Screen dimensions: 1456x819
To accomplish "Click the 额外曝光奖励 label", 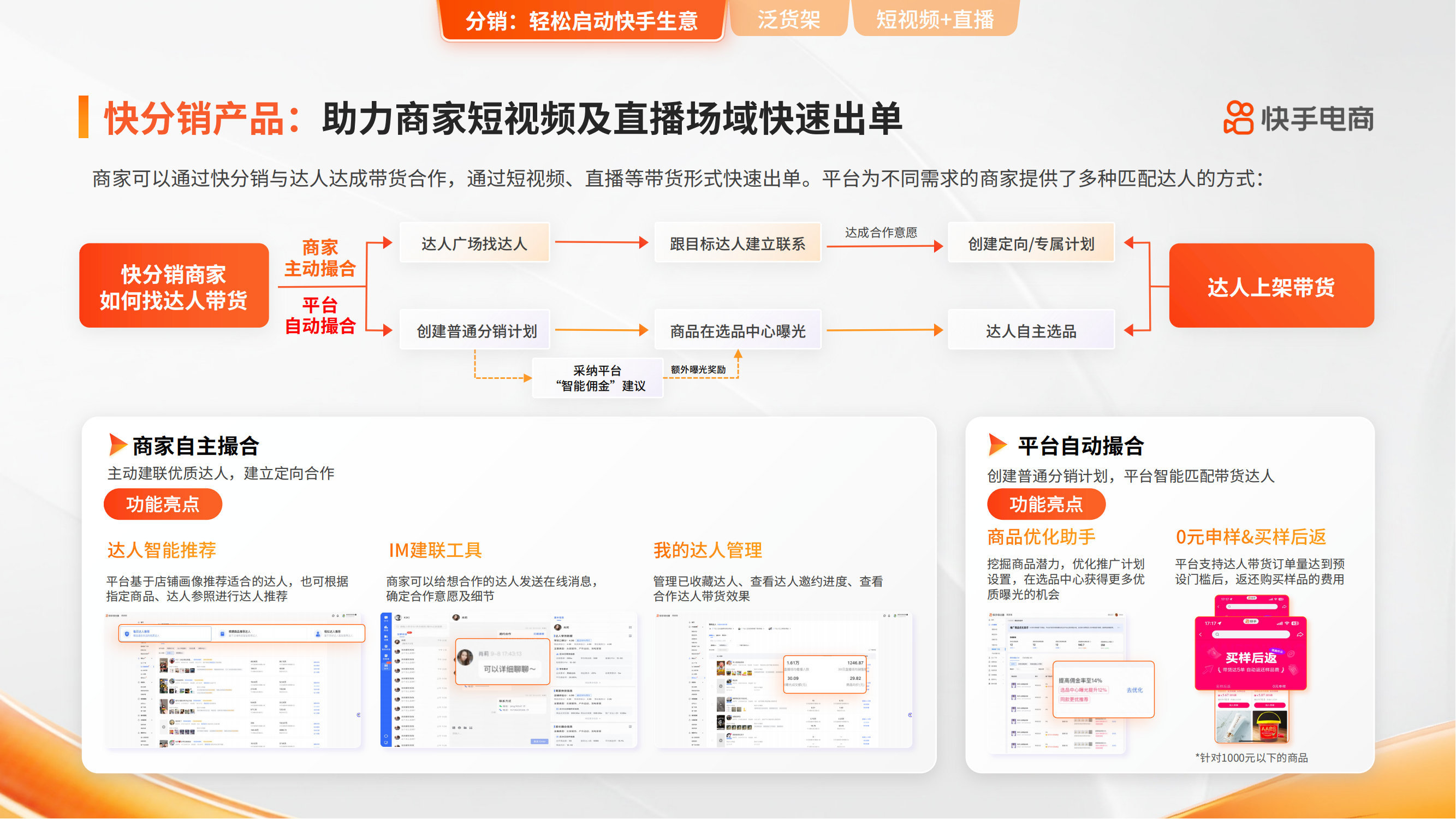I will point(698,370).
